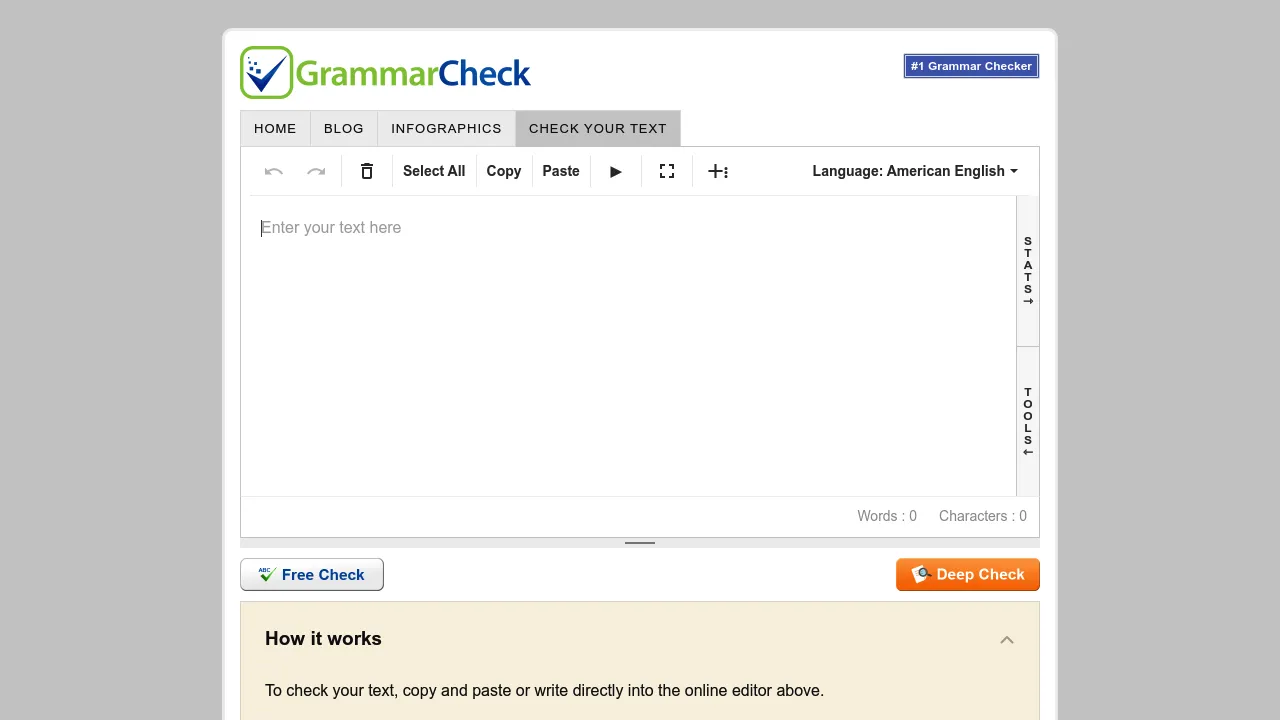Click the Deep Check magnifier icon
This screenshot has width=1280, height=720.
coord(921,574)
